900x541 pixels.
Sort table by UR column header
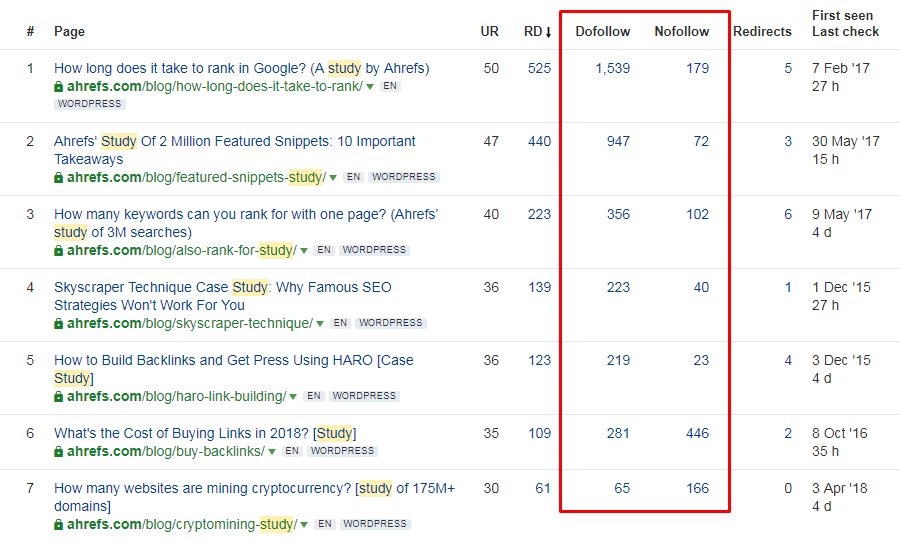pyautogui.click(x=490, y=32)
